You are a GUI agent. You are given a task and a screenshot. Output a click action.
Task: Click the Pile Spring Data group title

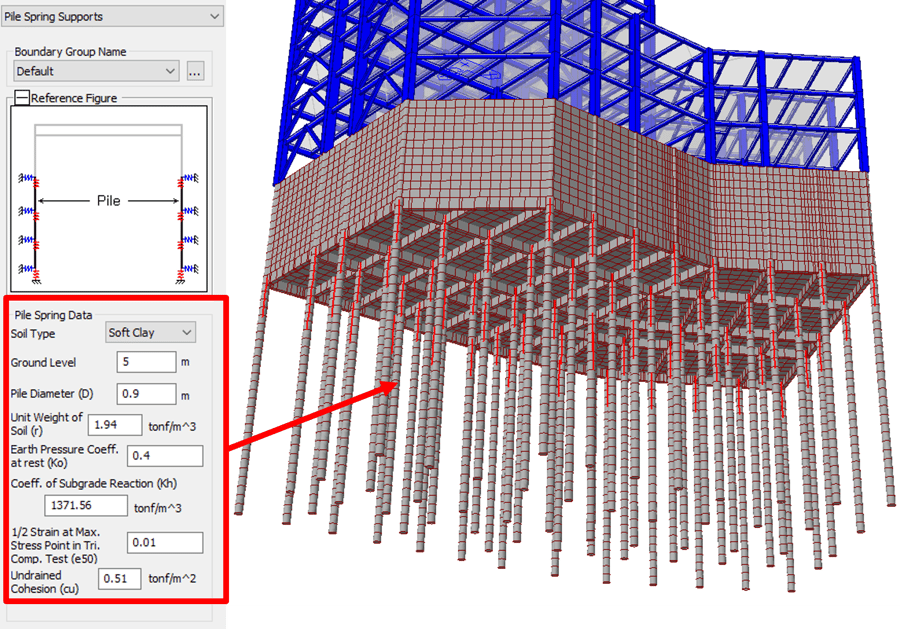tap(54, 315)
